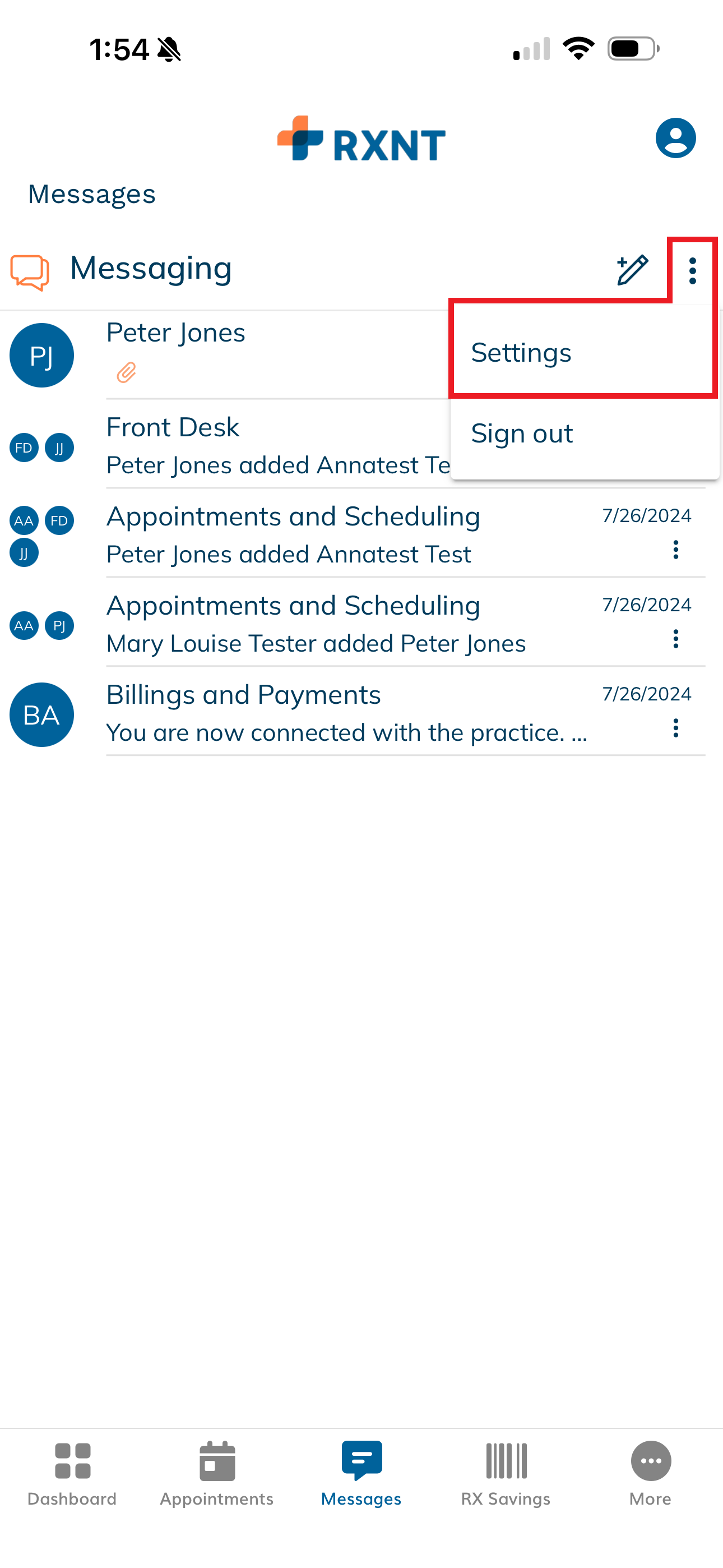The height and width of the screenshot is (1568, 723).
Task: Select the Messages tab
Action: 361,1473
